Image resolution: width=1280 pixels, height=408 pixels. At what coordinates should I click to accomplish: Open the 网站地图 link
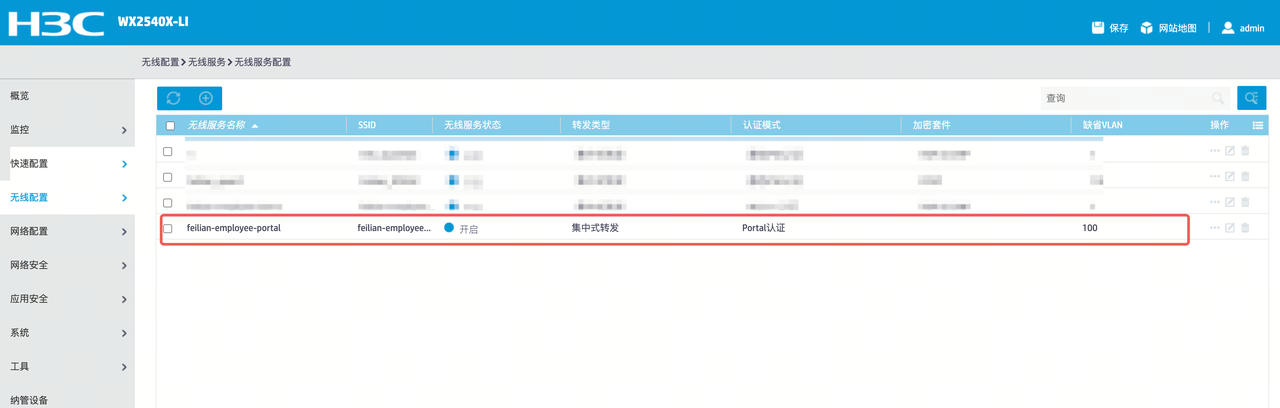[x=1177, y=28]
